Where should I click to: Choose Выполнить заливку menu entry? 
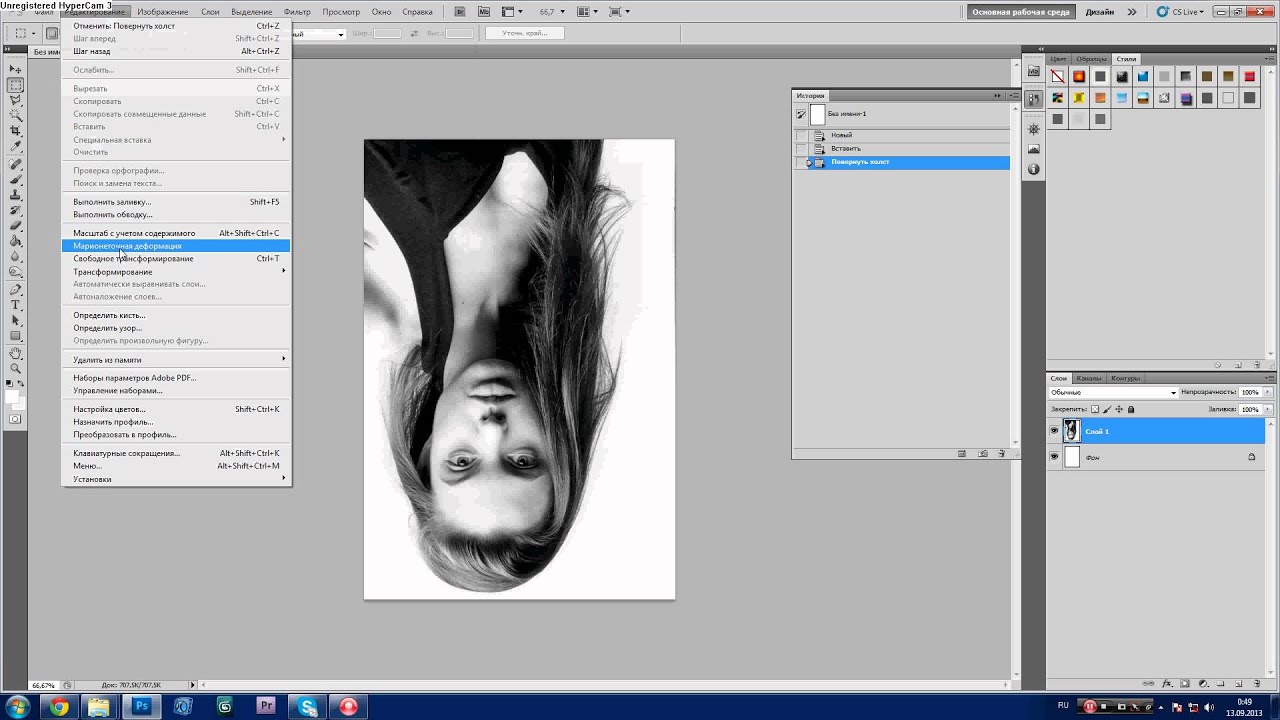tap(176, 202)
